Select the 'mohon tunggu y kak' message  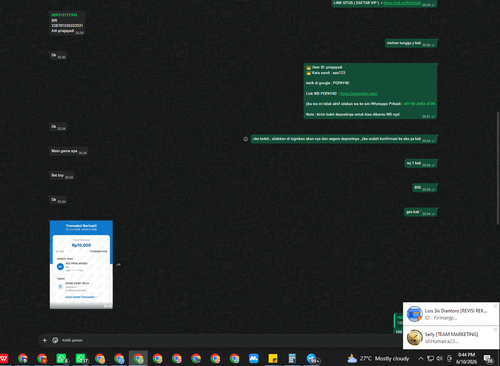[411, 43]
